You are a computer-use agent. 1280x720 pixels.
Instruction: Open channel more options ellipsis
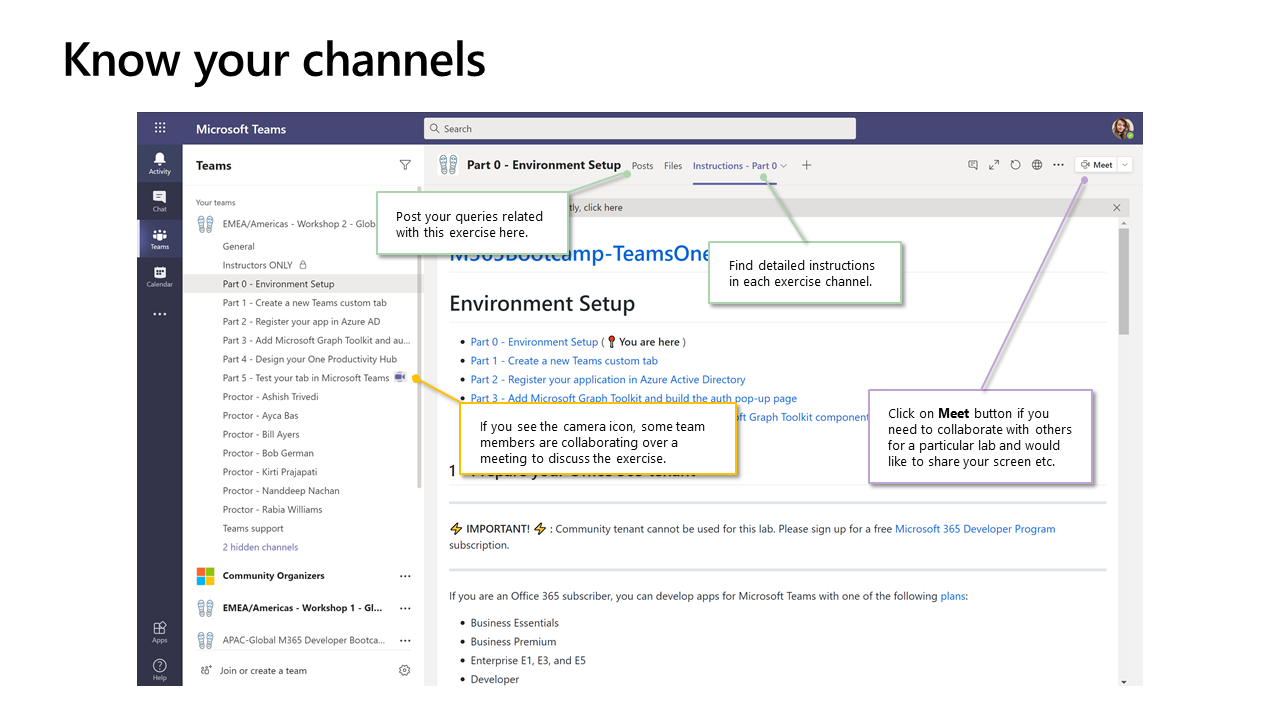1058,165
